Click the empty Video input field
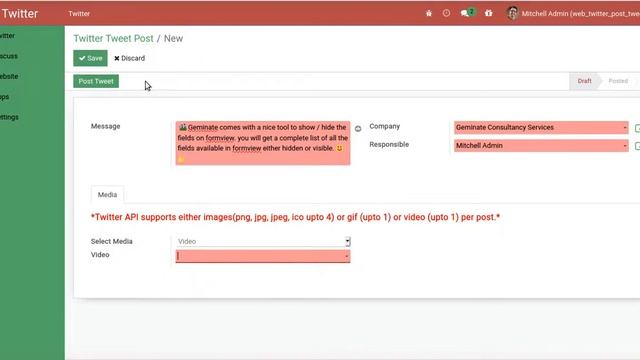The image size is (640, 360). (263, 256)
